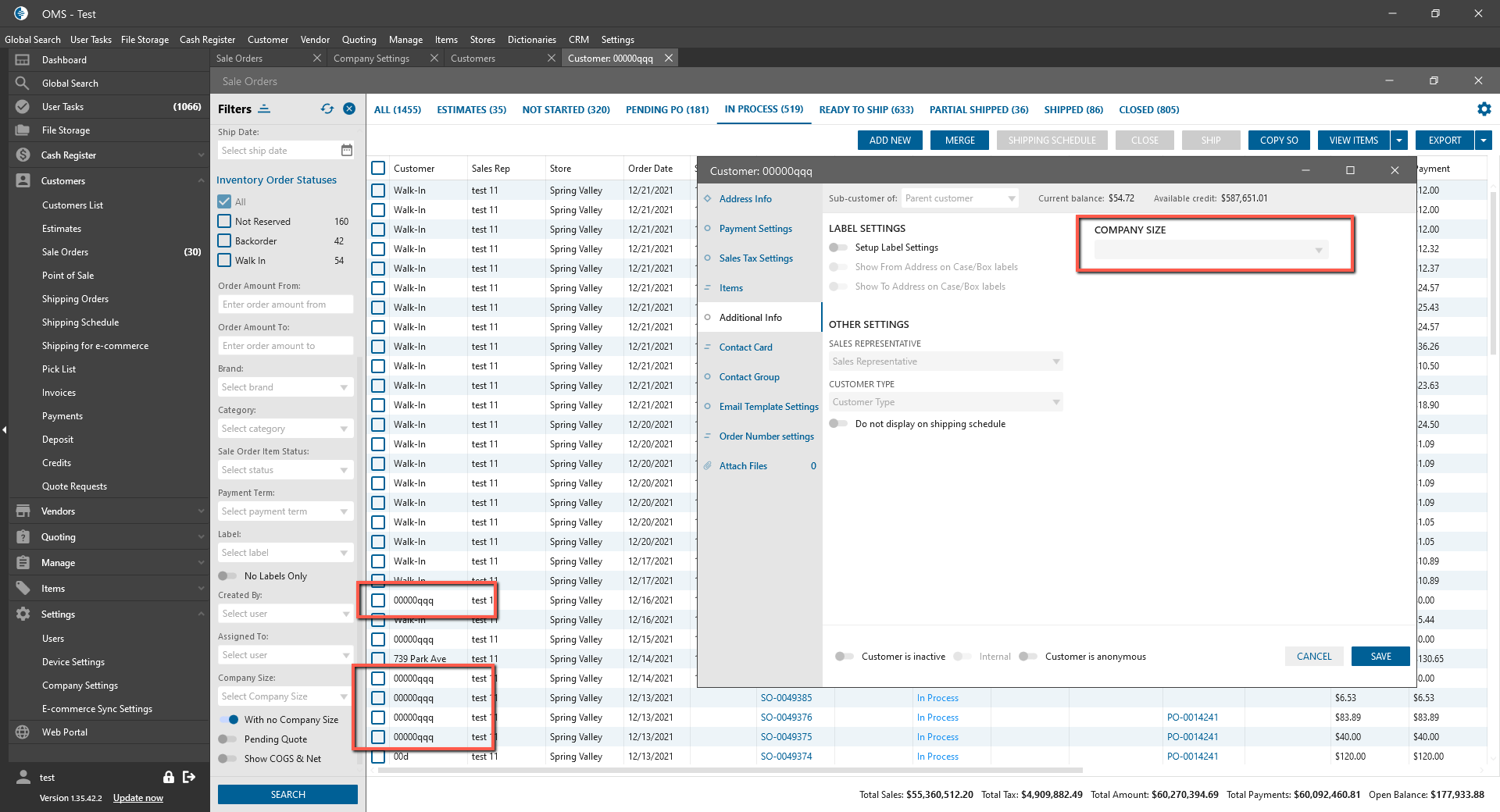The image size is (1500, 812).
Task: Open the ship date calendar picker
Action: pyautogui.click(x=347, y=150)
